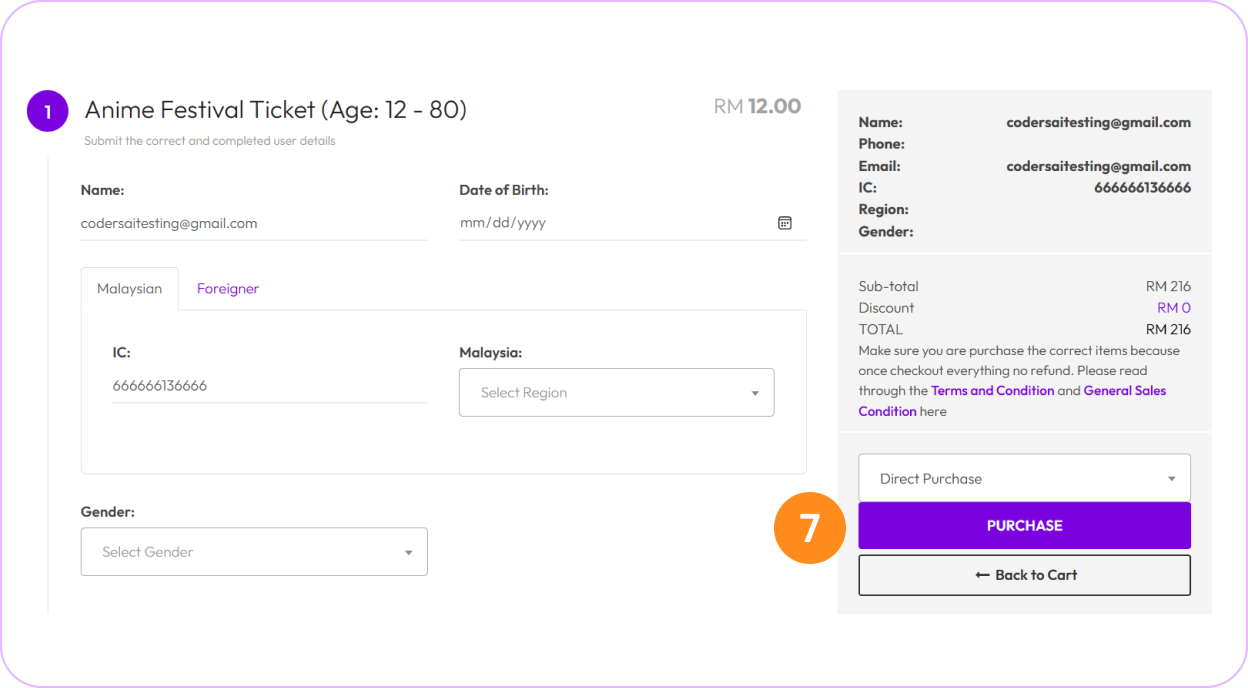Click the TOTAL RM 216 amount
The width and height of the screenshot is (1248, 688).
point(1168,329)
